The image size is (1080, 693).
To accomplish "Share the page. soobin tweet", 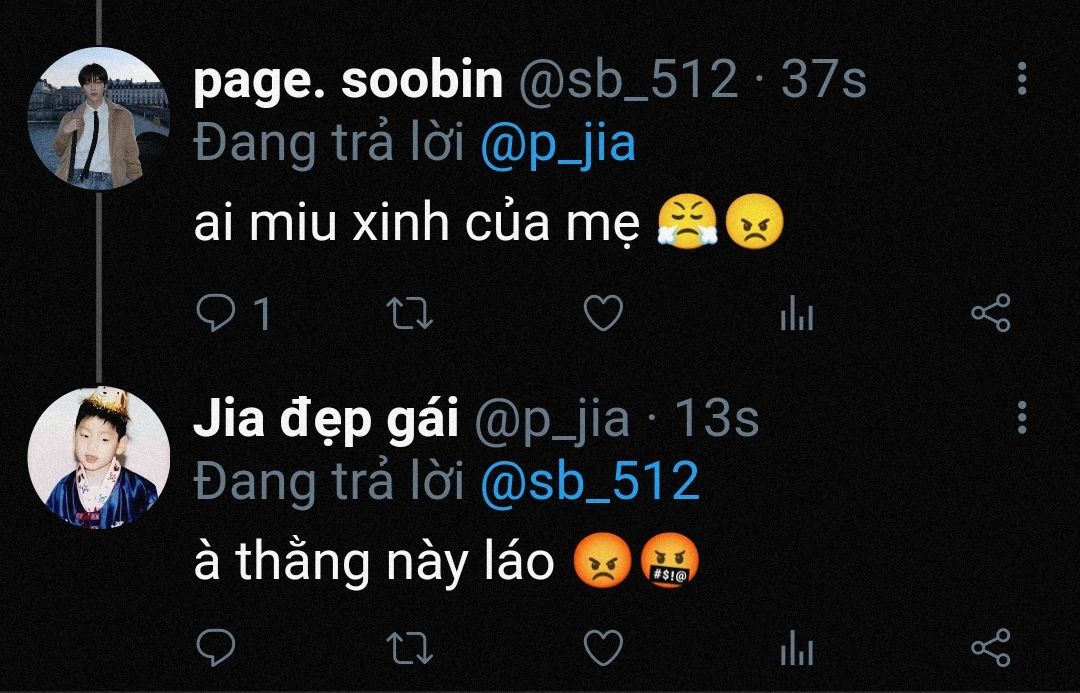I will 990,313.
